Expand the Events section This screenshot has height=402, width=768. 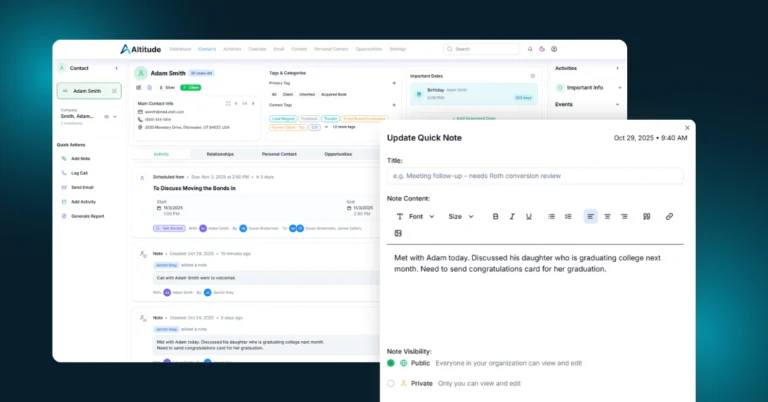617,104
